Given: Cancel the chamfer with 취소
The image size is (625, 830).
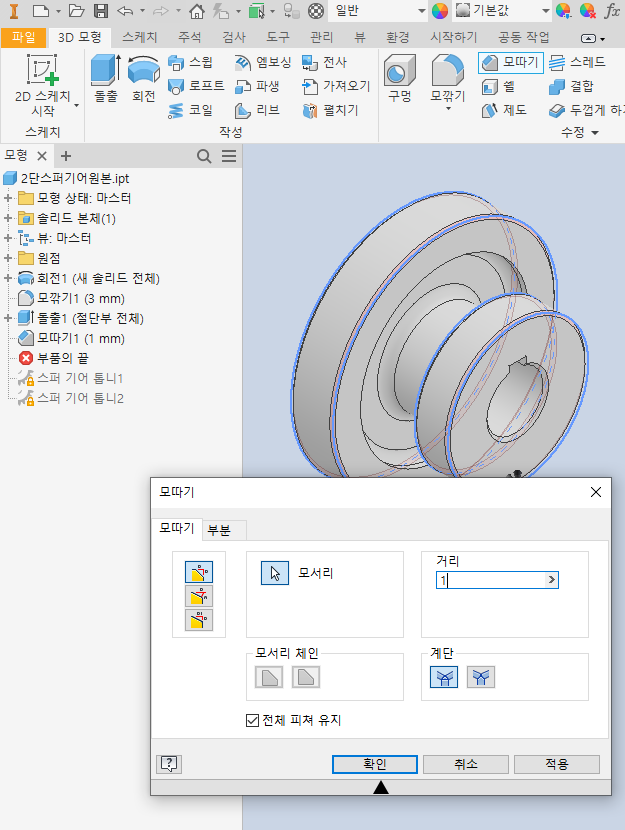Looking at the screenshot, I should click(466, 764).
